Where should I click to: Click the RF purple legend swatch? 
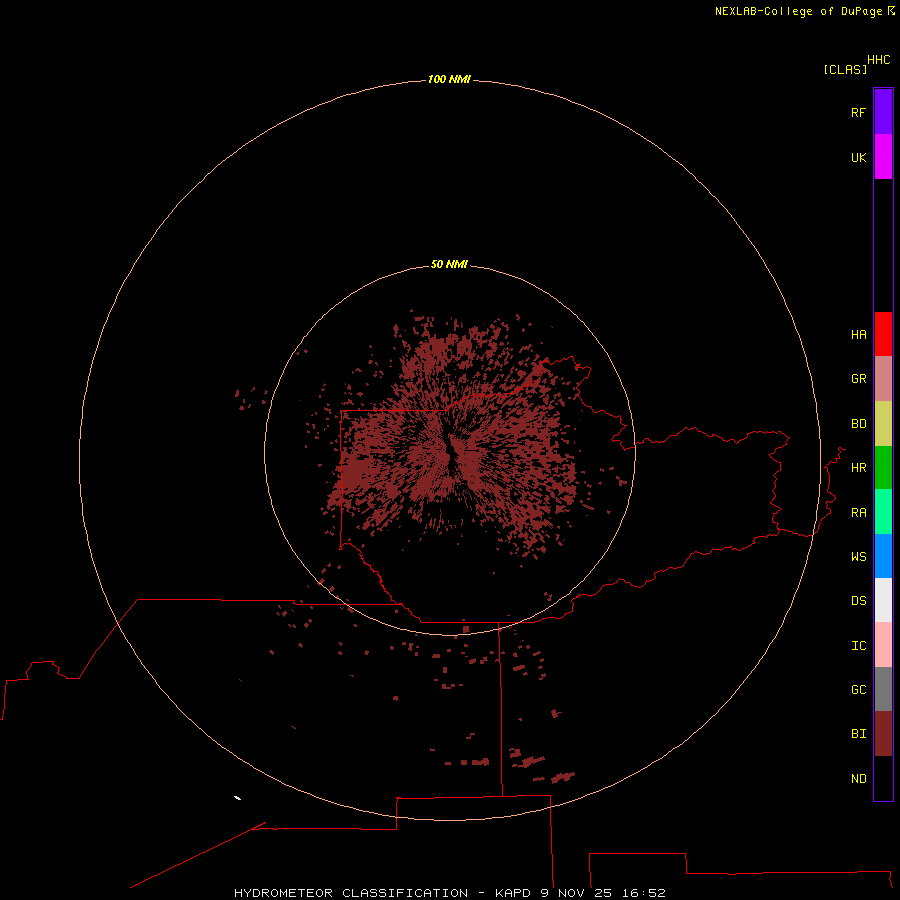883,112
